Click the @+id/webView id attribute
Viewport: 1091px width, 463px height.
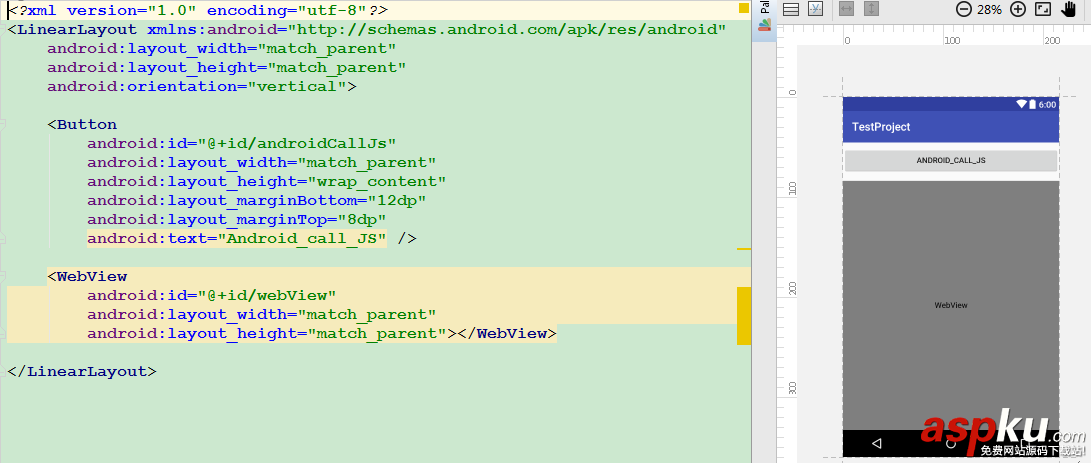pos(212,295)
